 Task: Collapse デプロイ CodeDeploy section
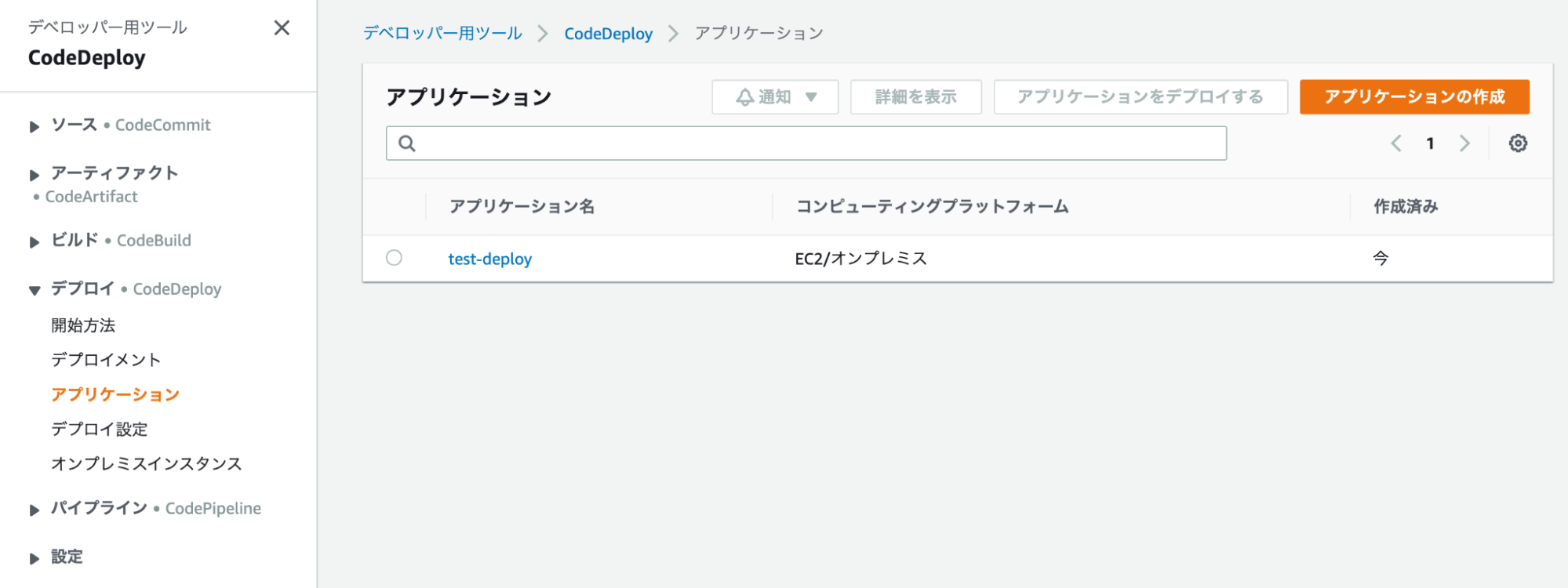coord(35,291)
